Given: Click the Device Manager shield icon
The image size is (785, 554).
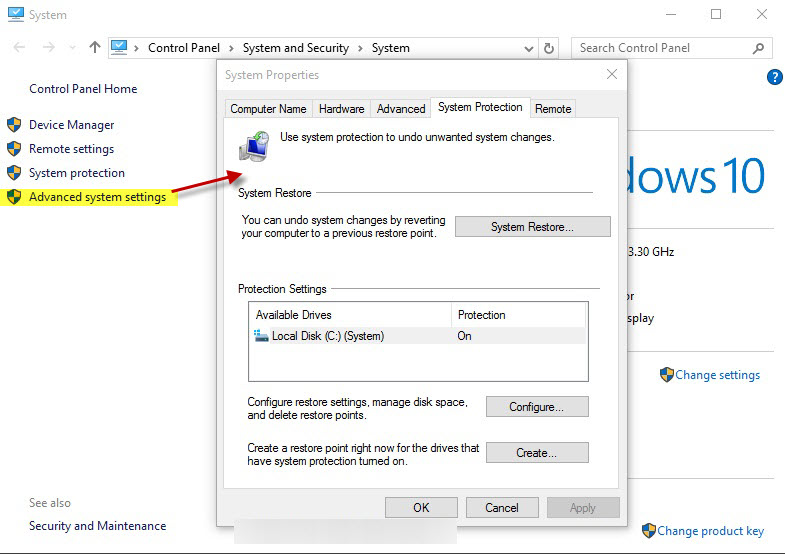Looking at the screenshot, I should (14, 125).
